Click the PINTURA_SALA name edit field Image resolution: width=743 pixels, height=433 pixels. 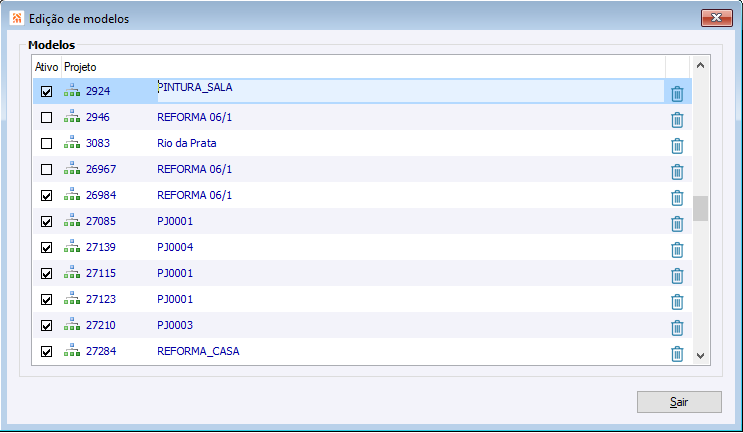410,91
